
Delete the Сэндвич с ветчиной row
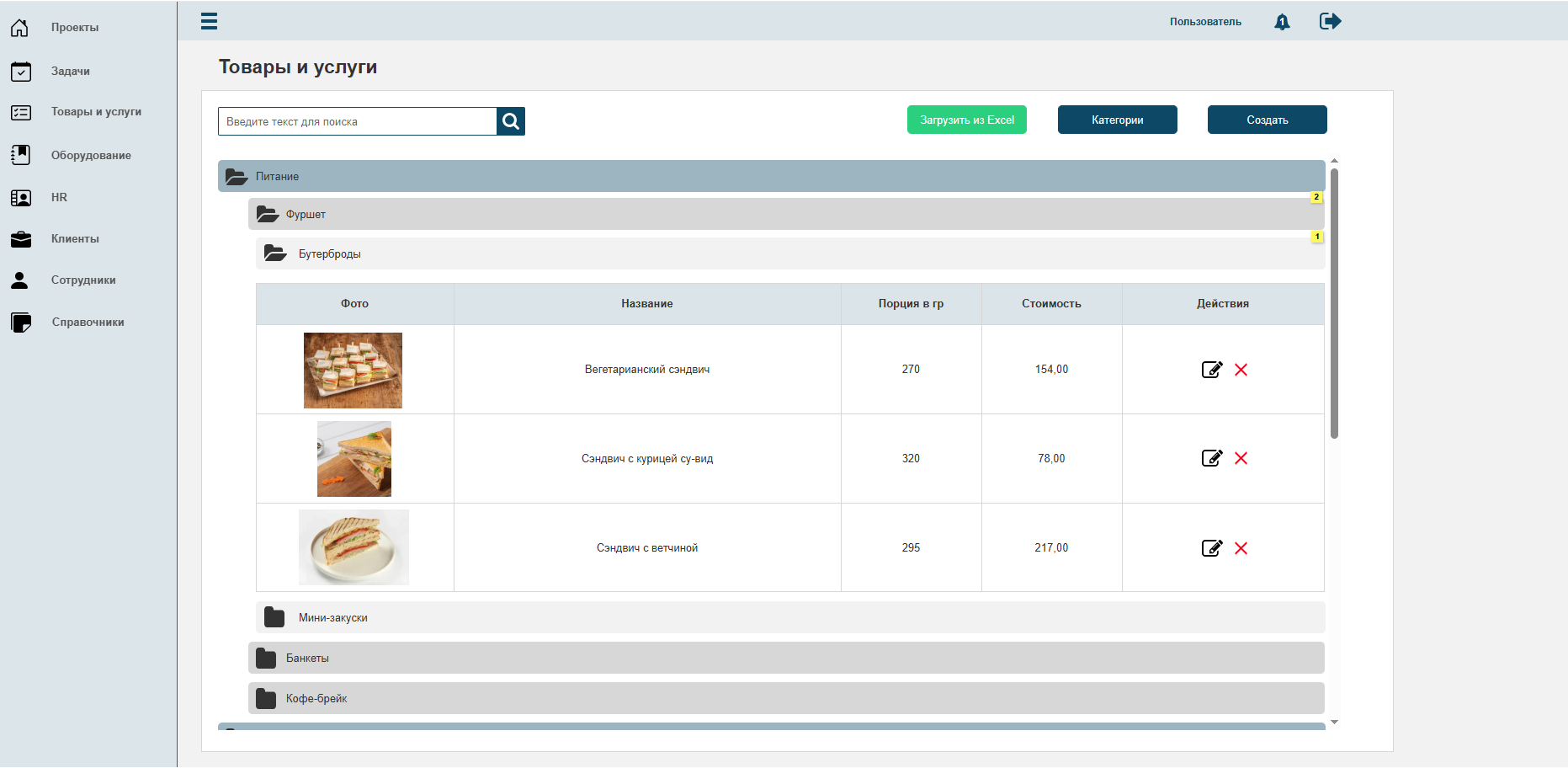(x=1241, y=548)
